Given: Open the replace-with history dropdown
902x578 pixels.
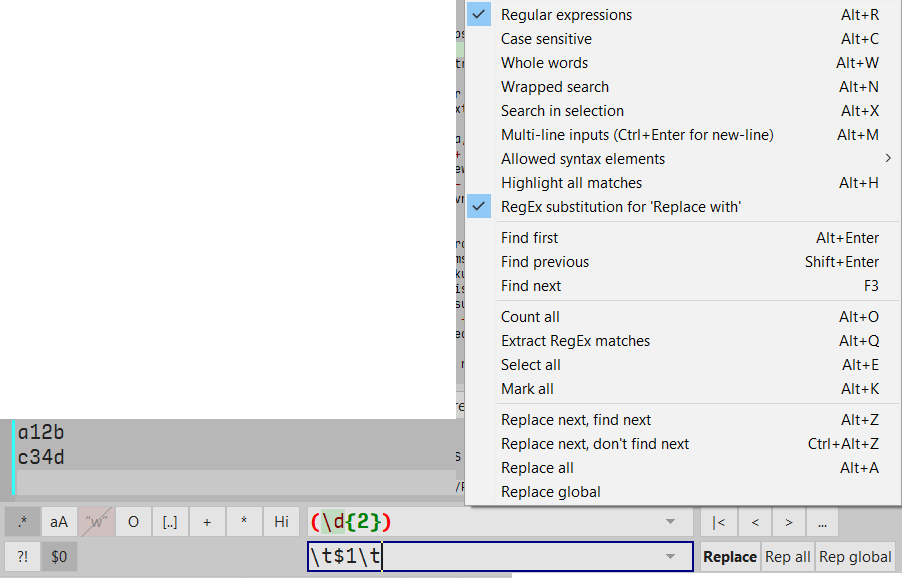Looking at the screenshot, I should (670, 557).
